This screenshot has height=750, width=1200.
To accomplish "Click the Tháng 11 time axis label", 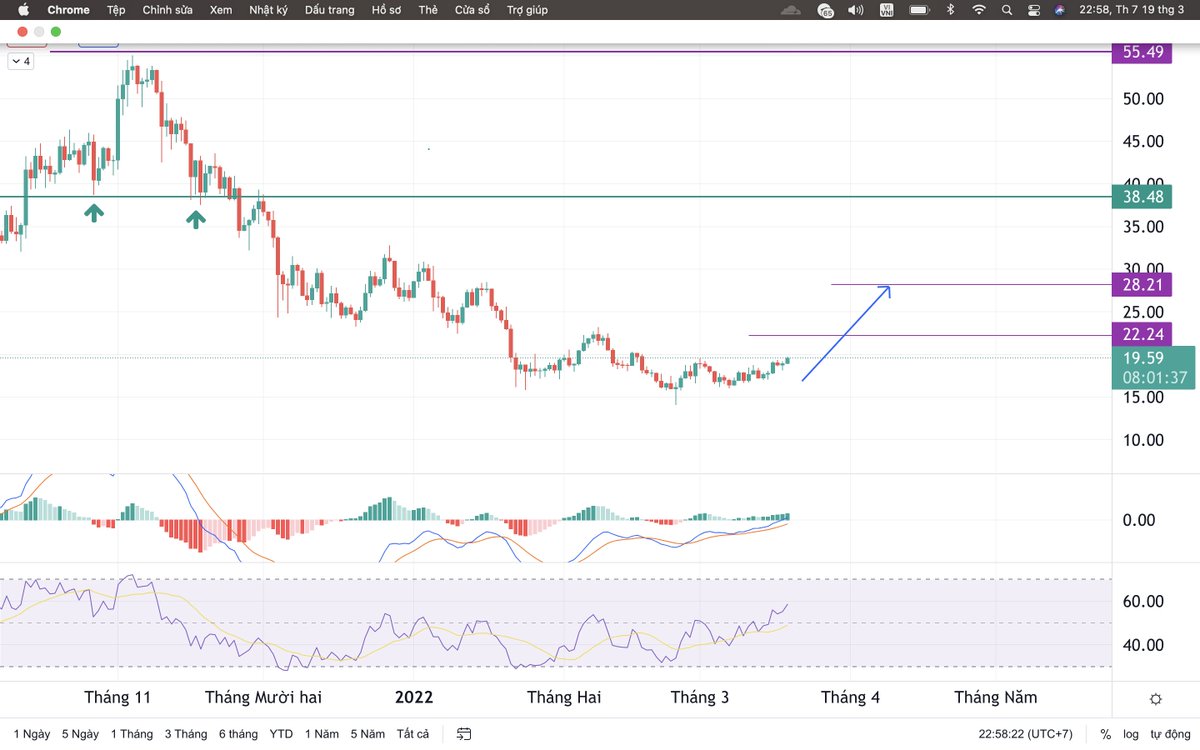I will [x=117, y=697].
